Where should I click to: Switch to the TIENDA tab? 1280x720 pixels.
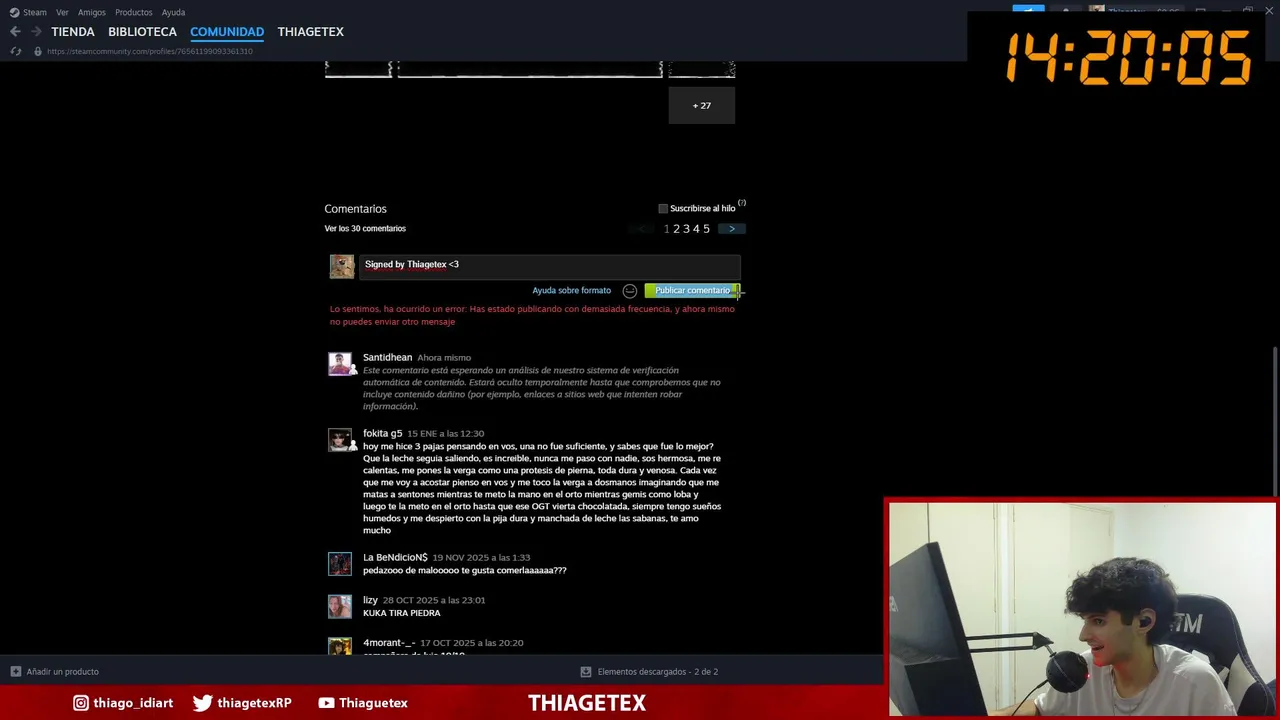coord(73,32)
